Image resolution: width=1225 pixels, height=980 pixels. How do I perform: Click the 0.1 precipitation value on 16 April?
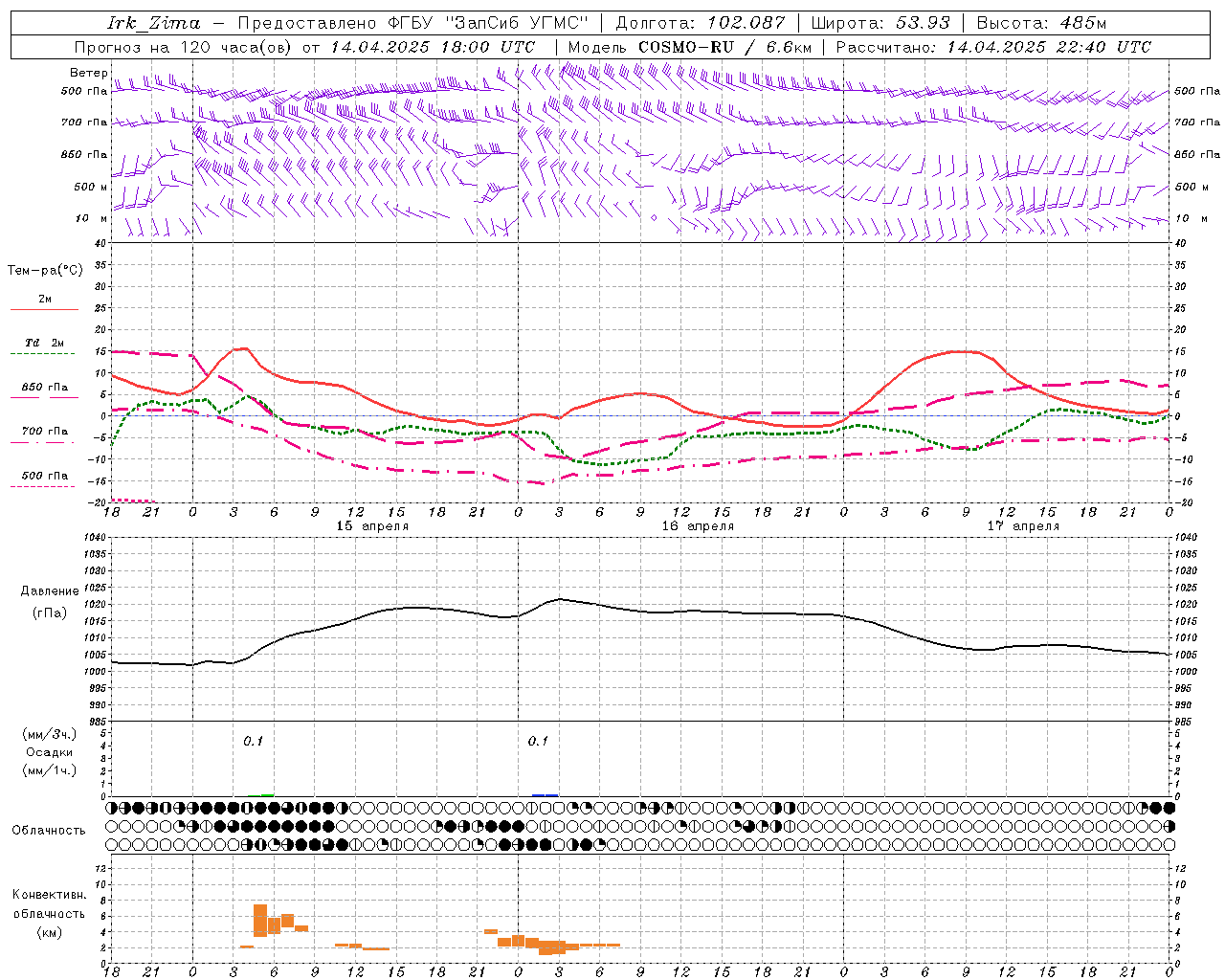[539, 742]
